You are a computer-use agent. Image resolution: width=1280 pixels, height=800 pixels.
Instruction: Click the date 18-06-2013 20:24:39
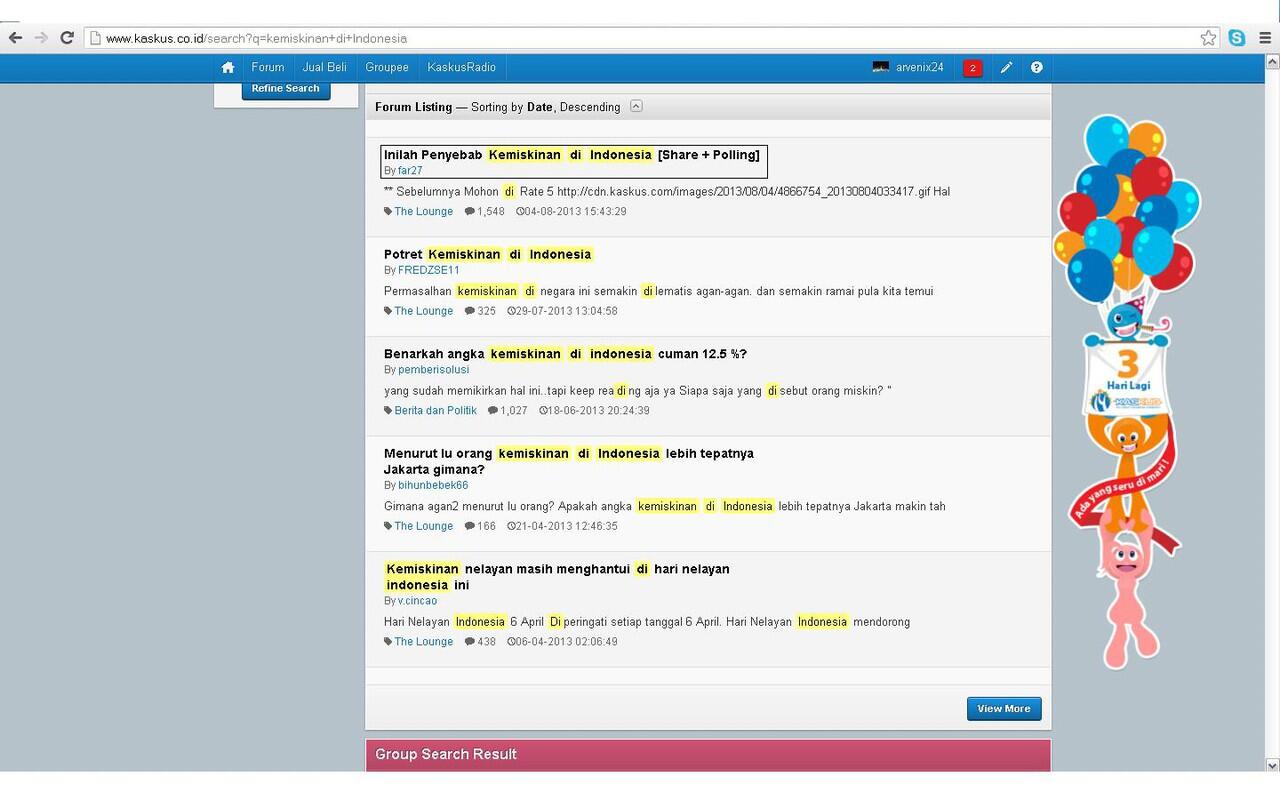(594, 411)
